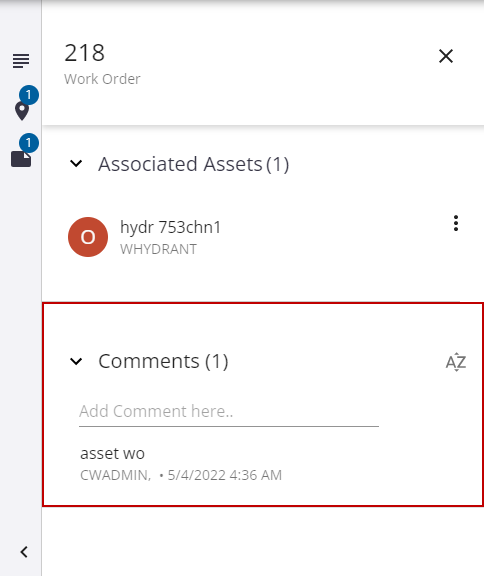
Task: Close the Work Order 218 panel
Action: pos(446,56)
